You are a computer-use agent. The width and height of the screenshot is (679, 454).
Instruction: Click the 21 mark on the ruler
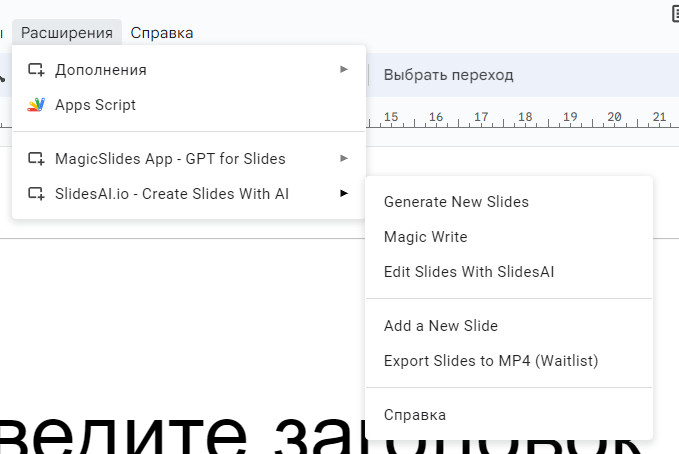(659, 117)
